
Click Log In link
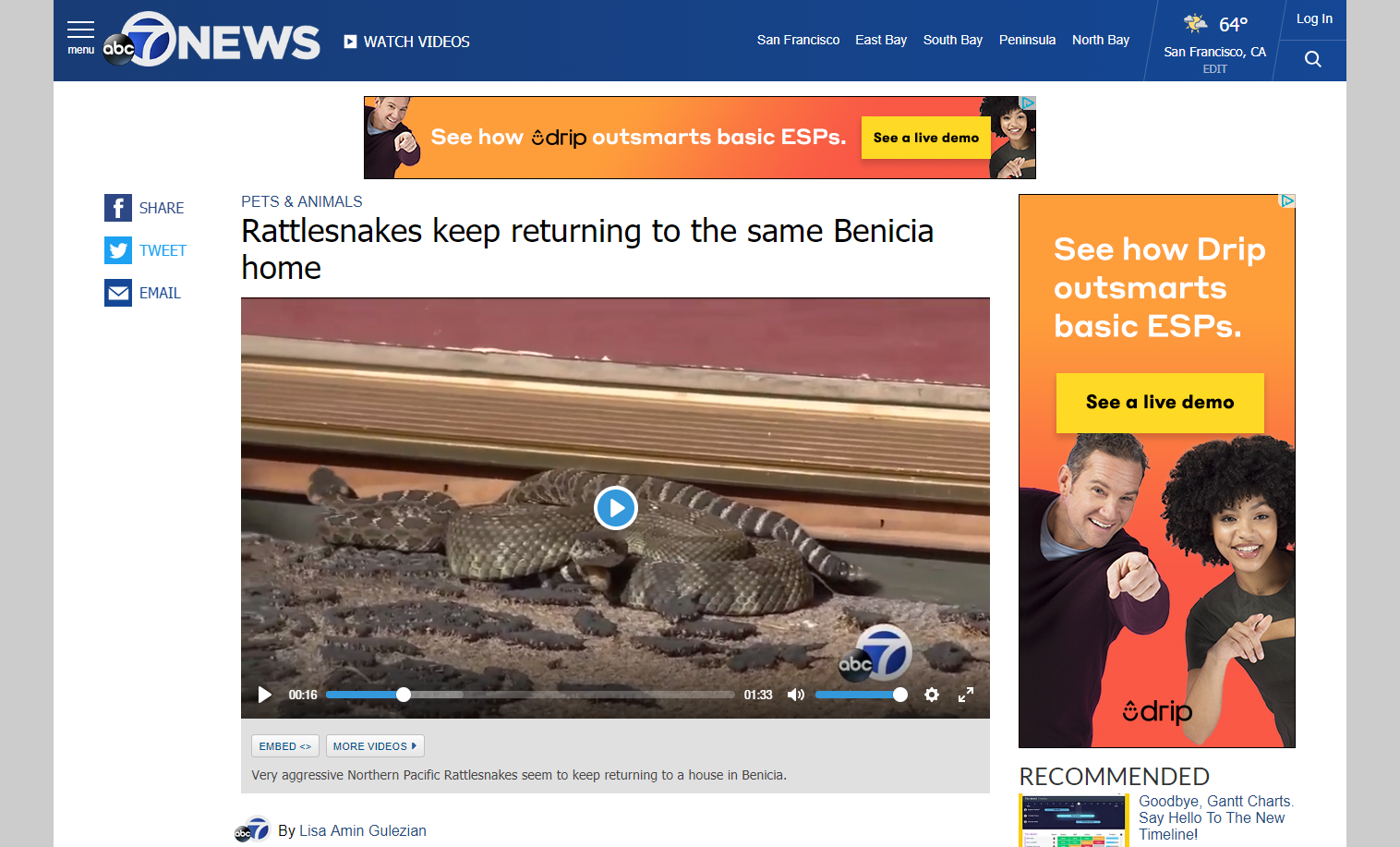(x=1314, y=18)
